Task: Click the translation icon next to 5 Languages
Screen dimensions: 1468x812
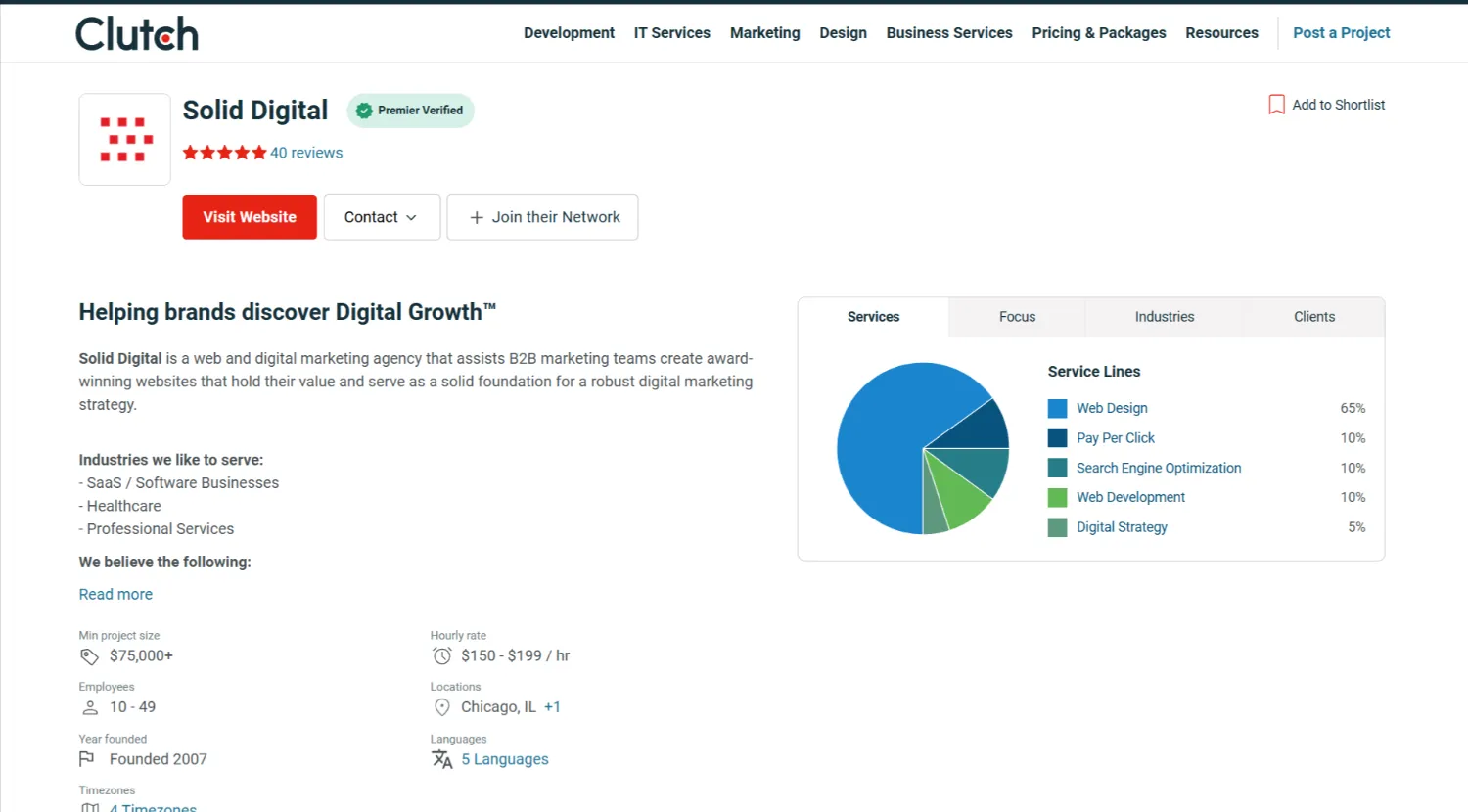Action: 442,758
